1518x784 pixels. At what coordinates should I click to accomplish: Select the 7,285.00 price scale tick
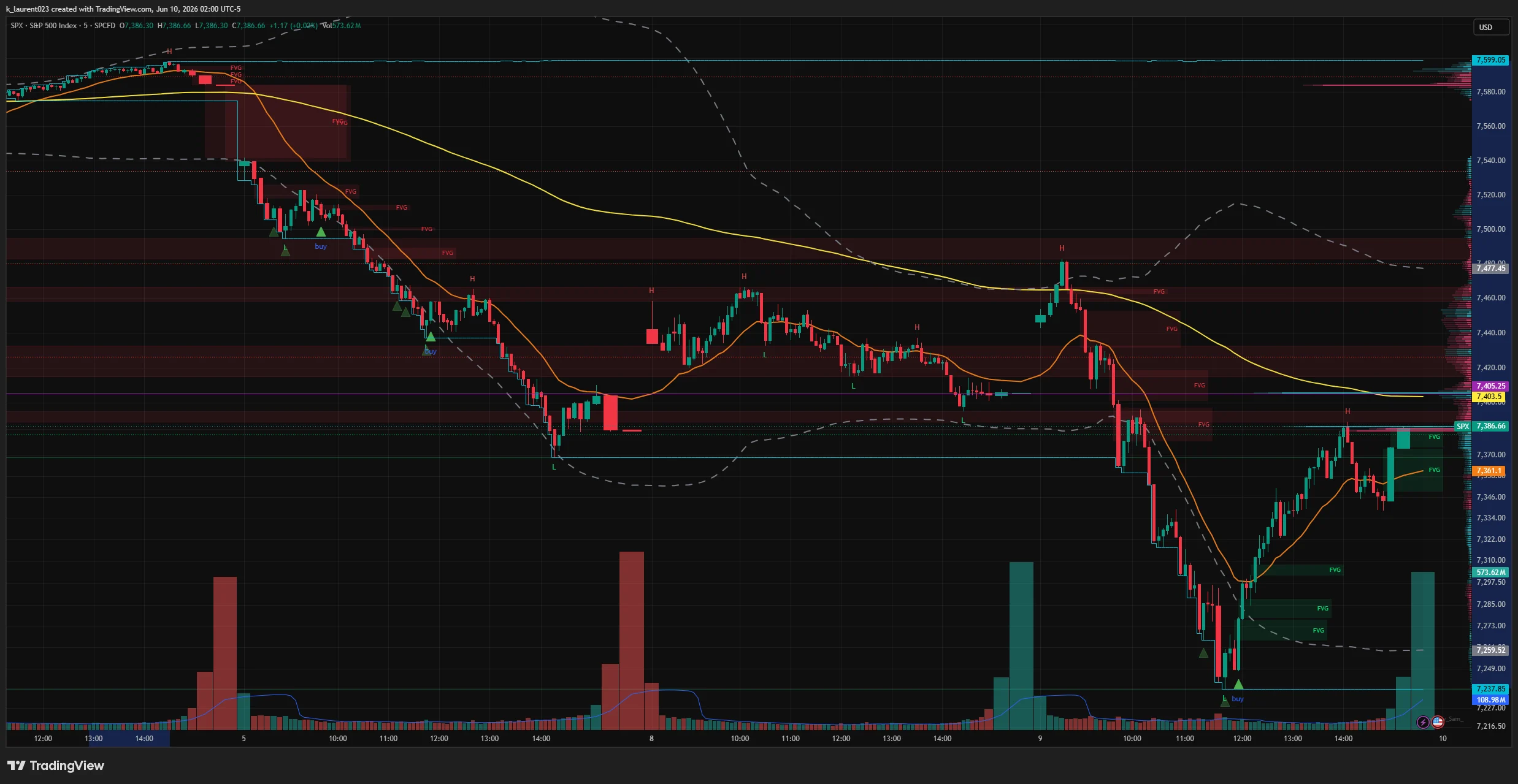point(1490,604)
